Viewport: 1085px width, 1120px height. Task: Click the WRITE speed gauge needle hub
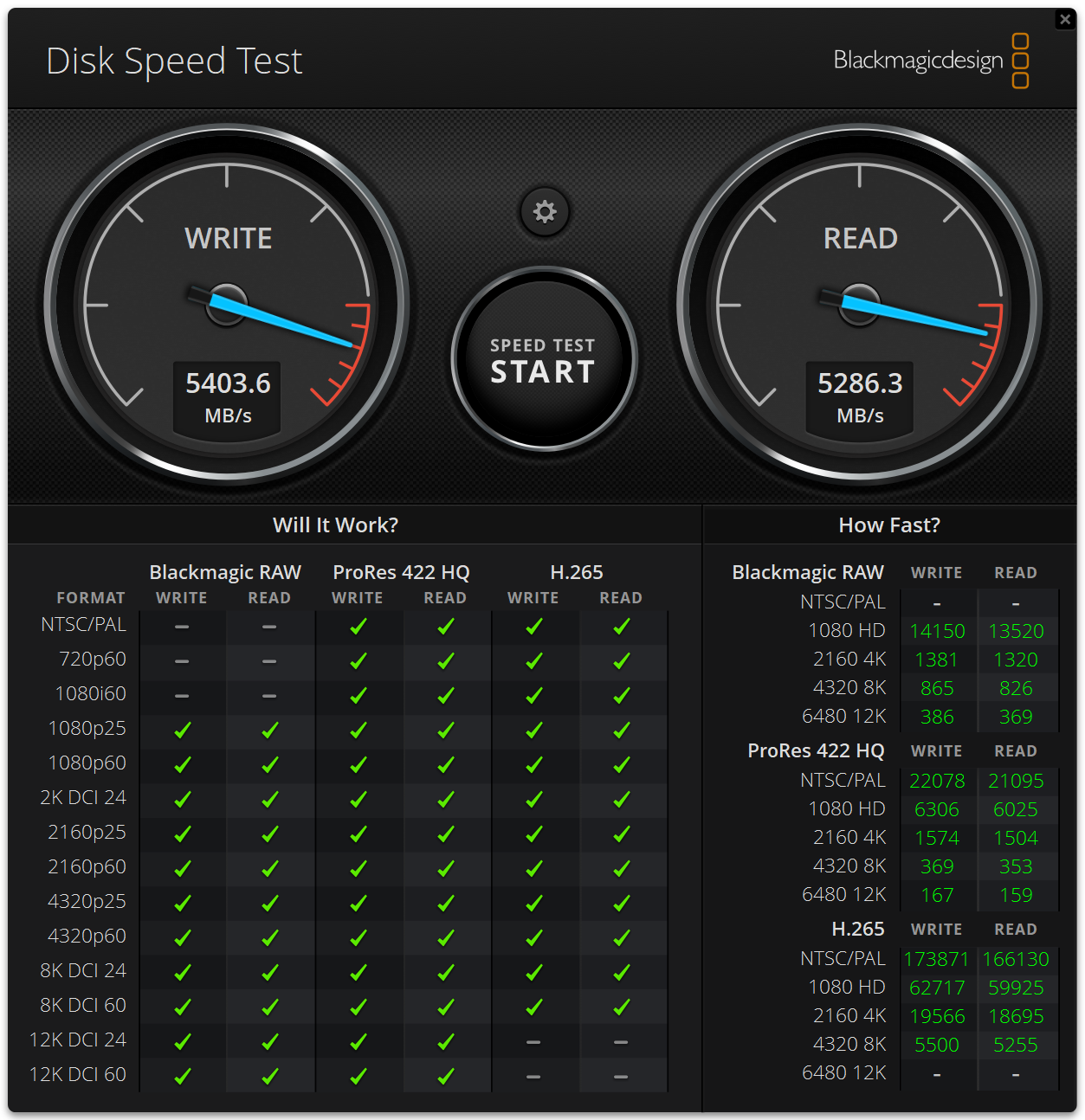[227, 305]
